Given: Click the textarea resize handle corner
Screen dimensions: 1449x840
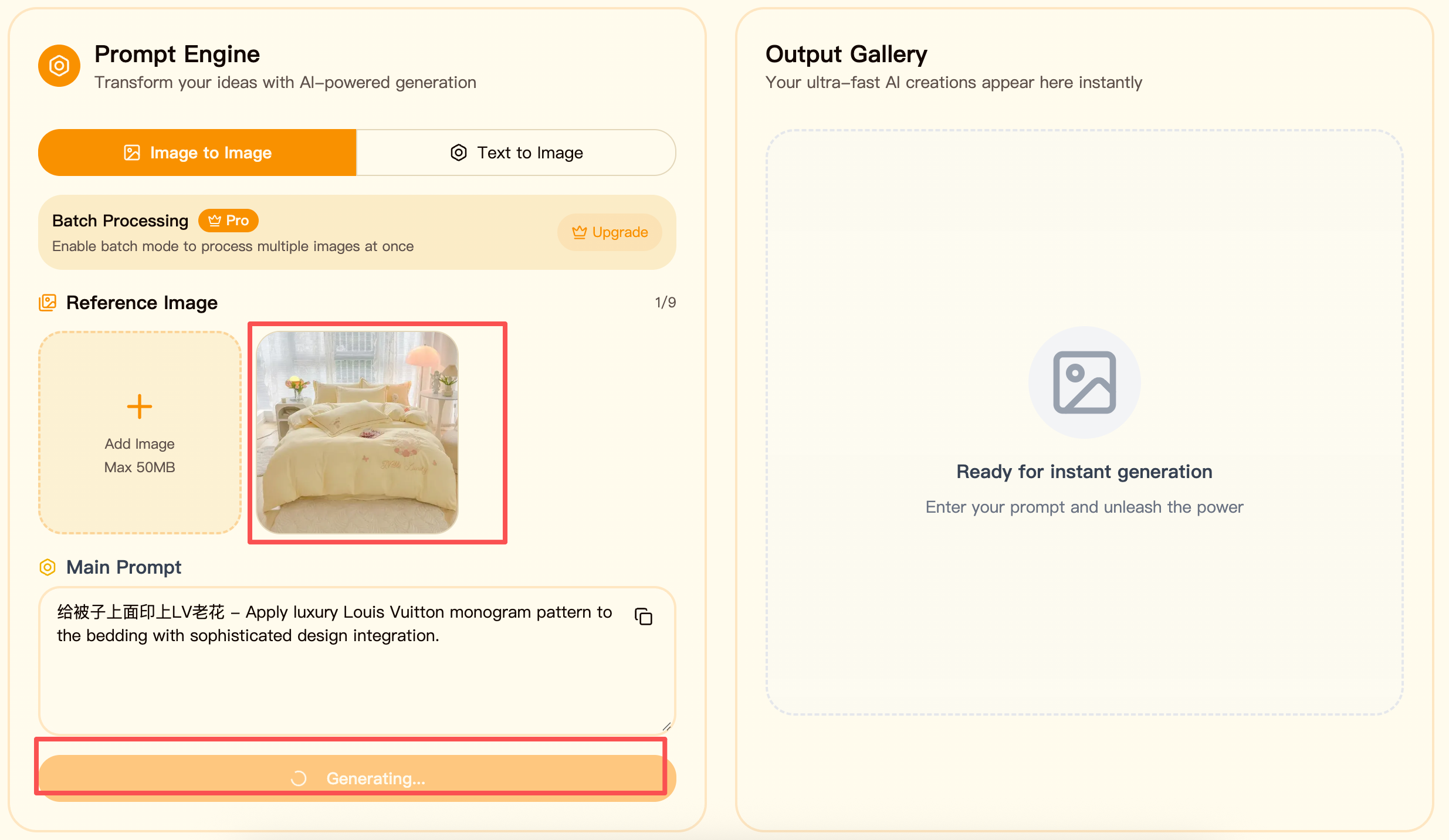Looking at the screenshot, I should [x=666, y=727].
